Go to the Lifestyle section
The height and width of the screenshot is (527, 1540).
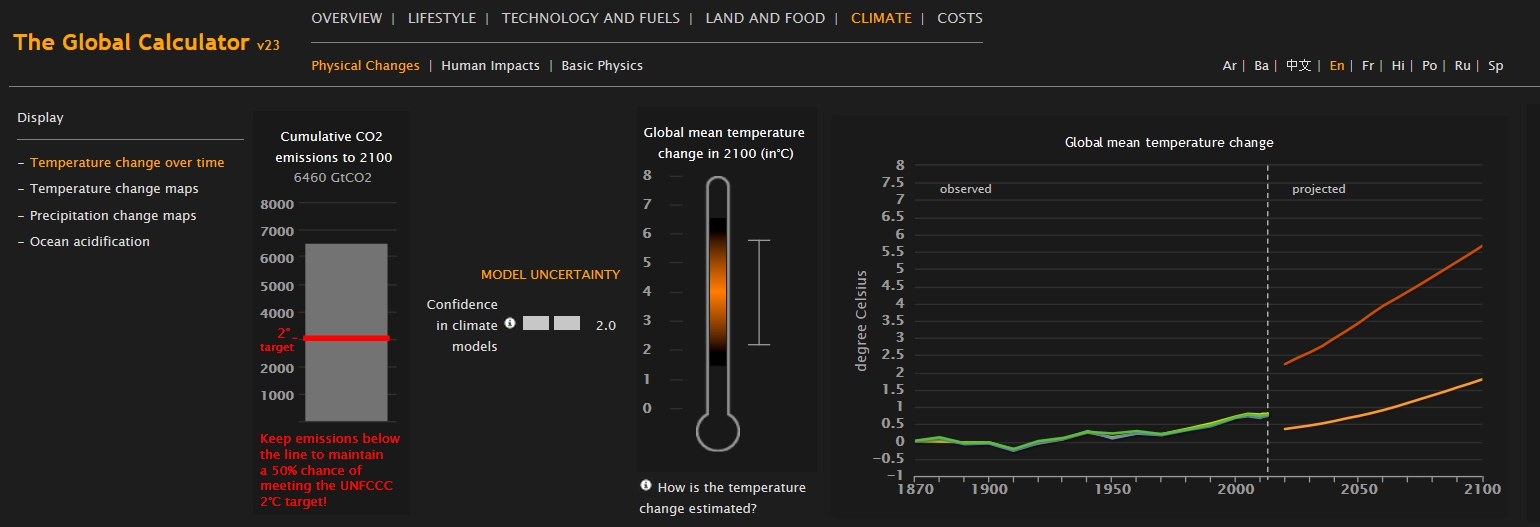coord(442,18)
